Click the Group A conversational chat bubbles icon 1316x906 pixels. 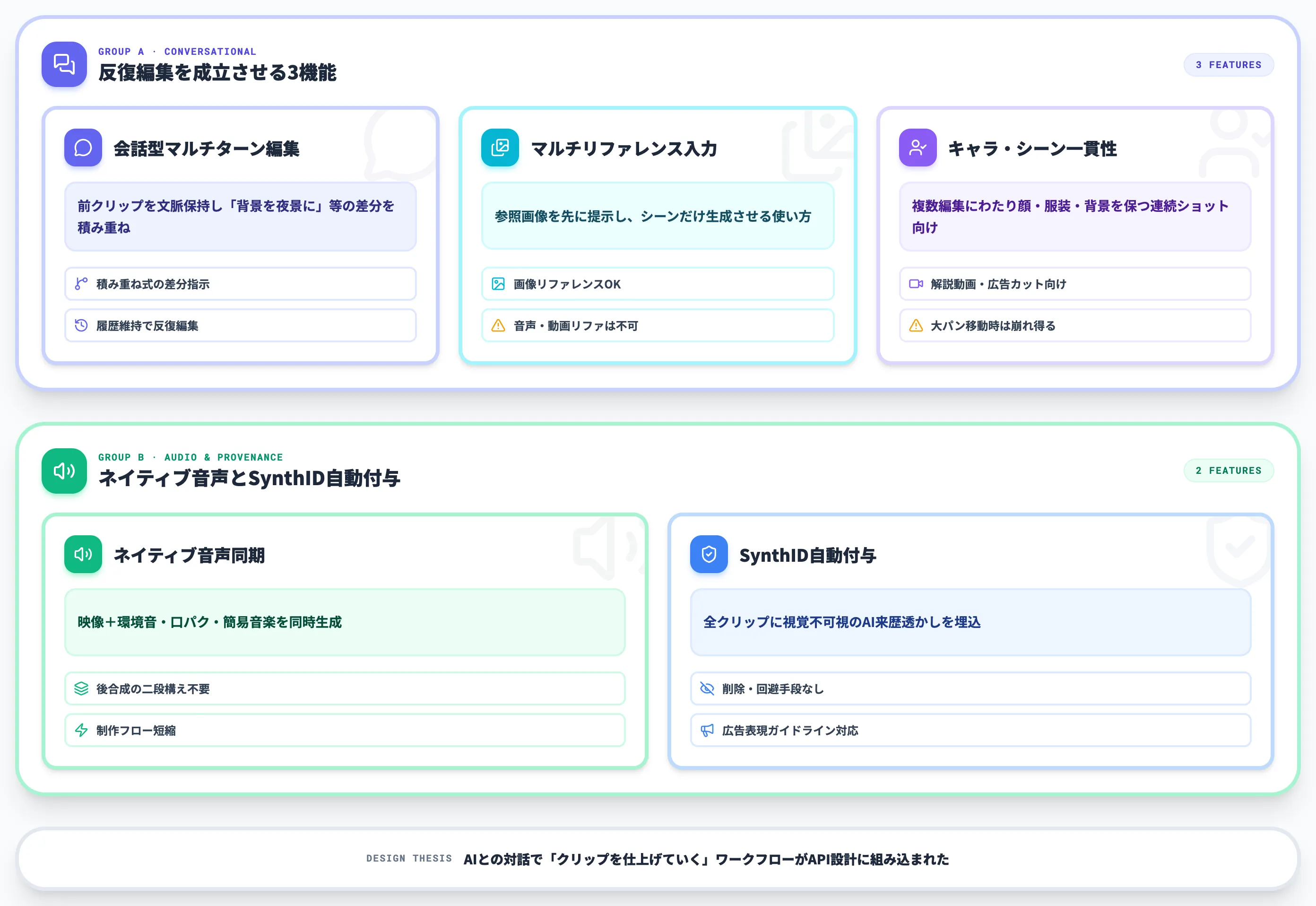[64, 64]
